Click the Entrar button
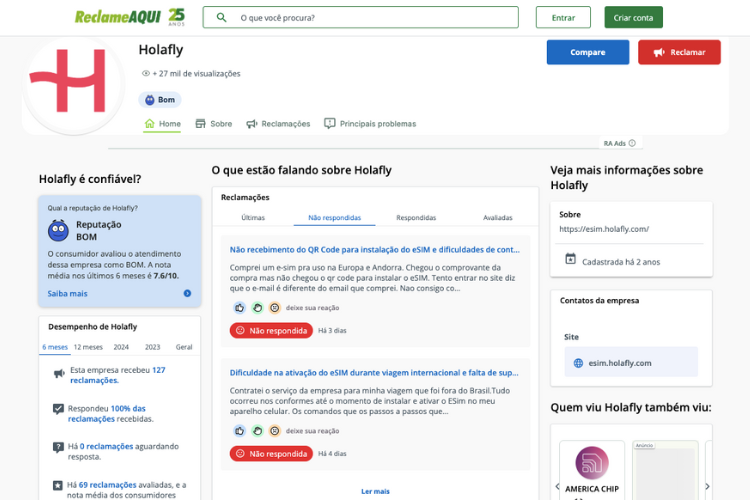 [563, 18]
